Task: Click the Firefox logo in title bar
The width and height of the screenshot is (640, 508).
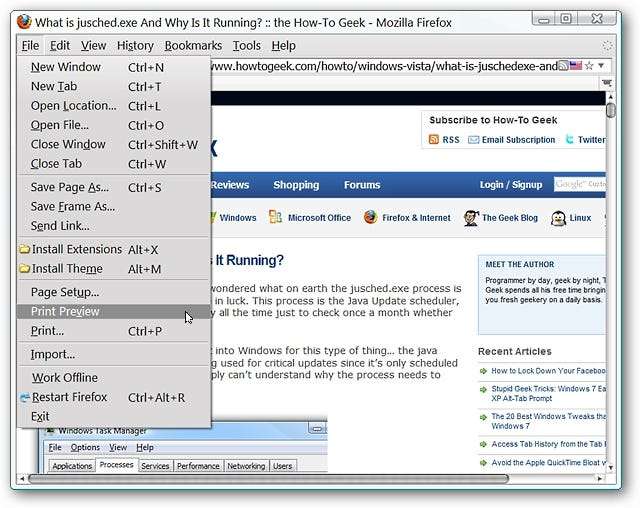Action: pyautogui.click(x=24, y=22)
